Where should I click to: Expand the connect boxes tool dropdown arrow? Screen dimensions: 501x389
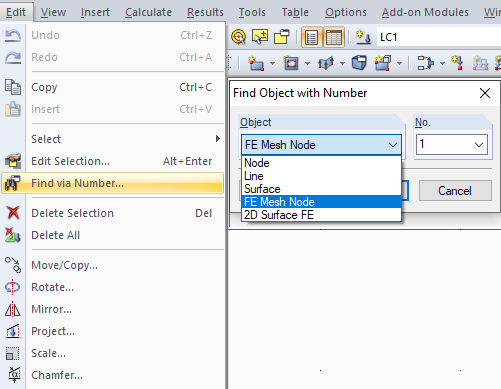(x=442, y=63)
